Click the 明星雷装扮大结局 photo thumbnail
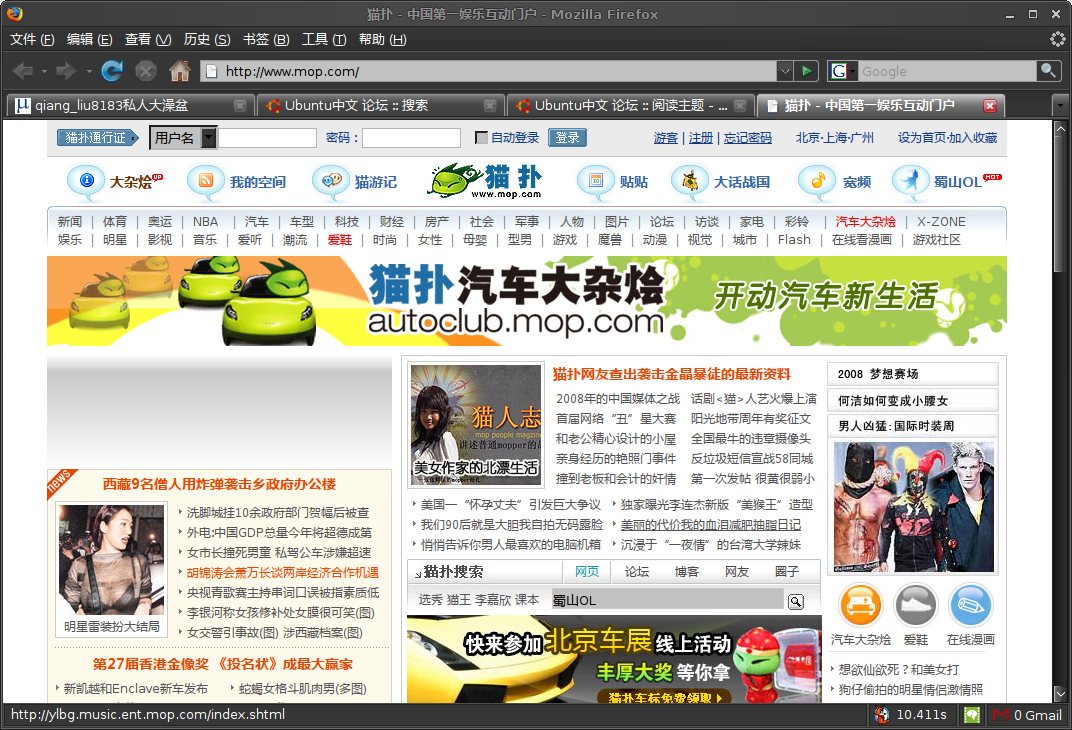The image size is (1072, 730). (111, 560)
